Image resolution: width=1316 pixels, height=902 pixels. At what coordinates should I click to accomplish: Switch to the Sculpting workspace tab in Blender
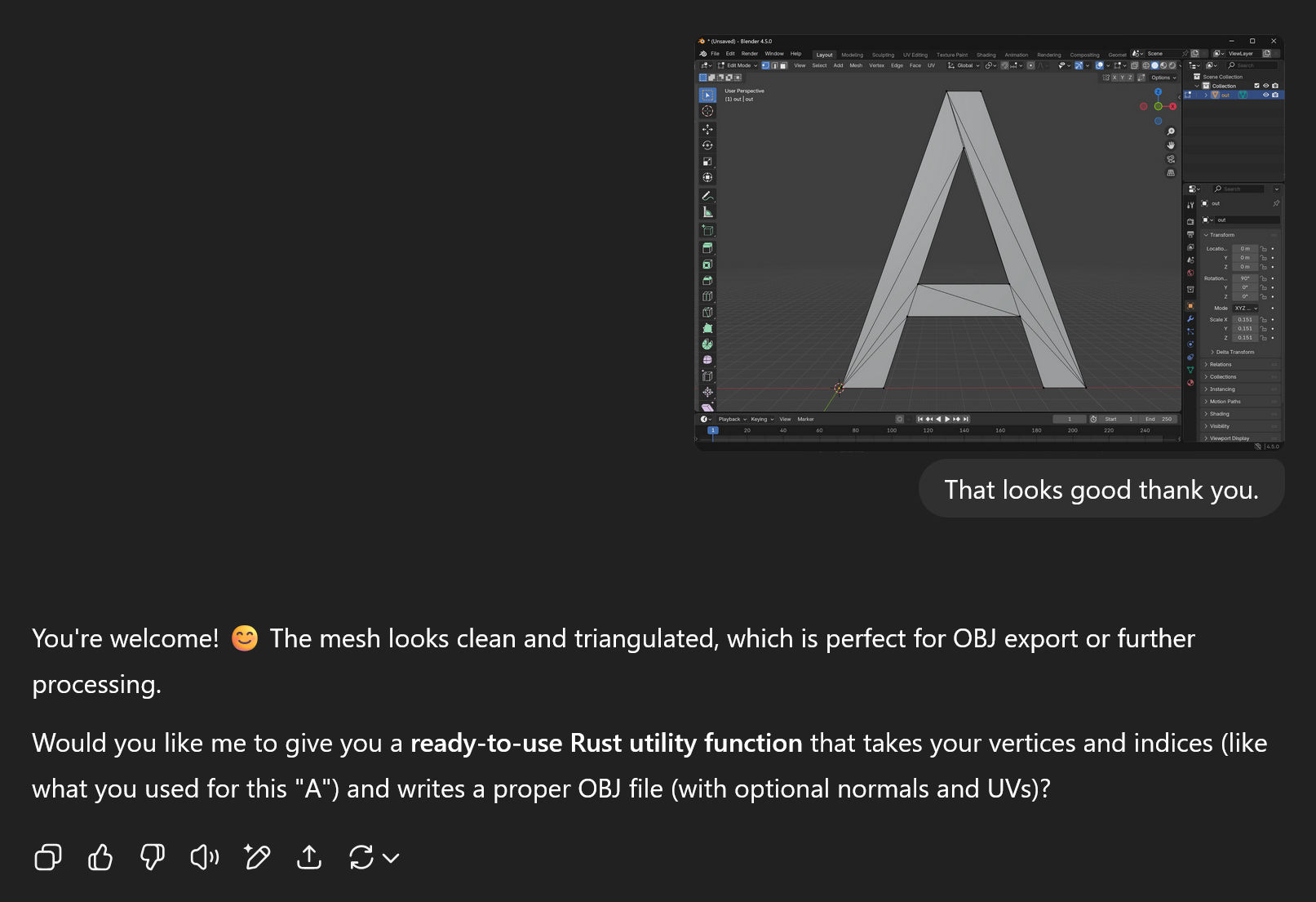point(883,55)
